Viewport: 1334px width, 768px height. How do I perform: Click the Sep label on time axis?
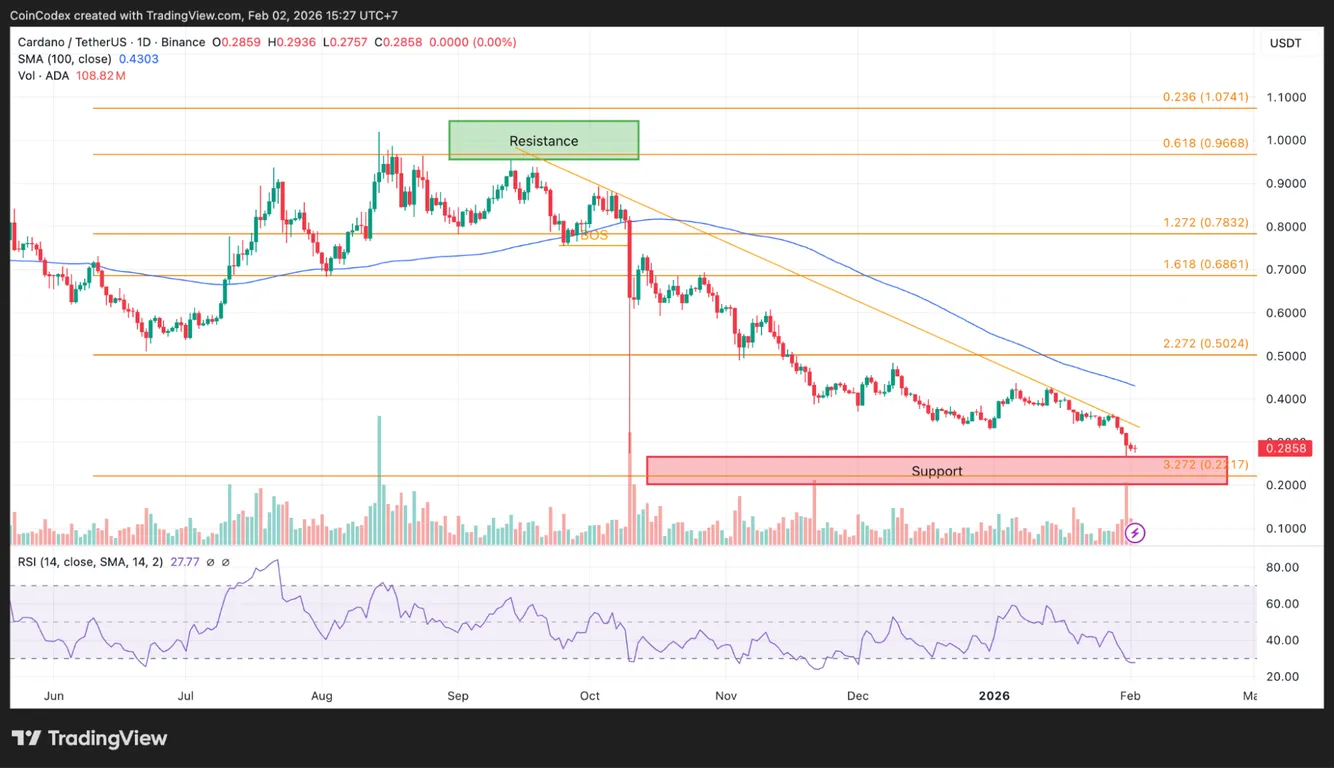tap(457, 695)
